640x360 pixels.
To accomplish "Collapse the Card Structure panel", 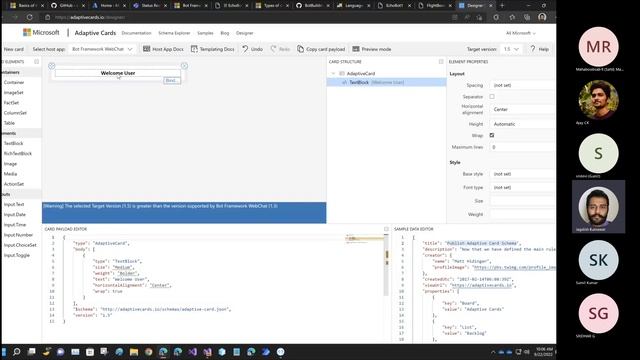I will 441,62.
